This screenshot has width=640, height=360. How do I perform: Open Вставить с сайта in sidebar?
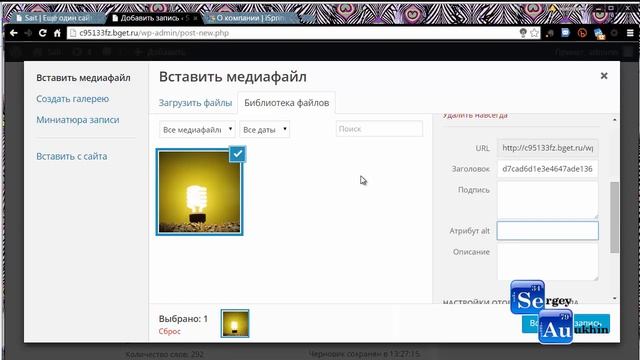[x=72, y=156]
